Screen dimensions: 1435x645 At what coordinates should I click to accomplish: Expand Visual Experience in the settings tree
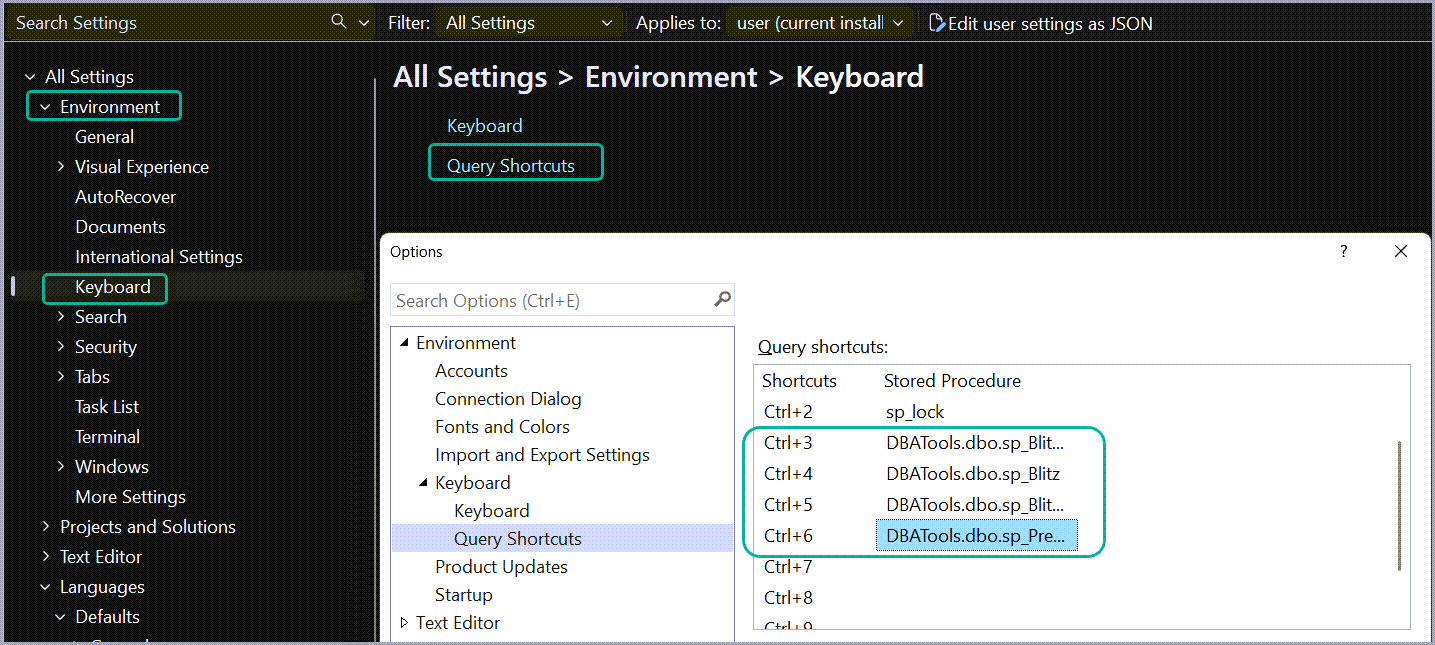(61, 166)
